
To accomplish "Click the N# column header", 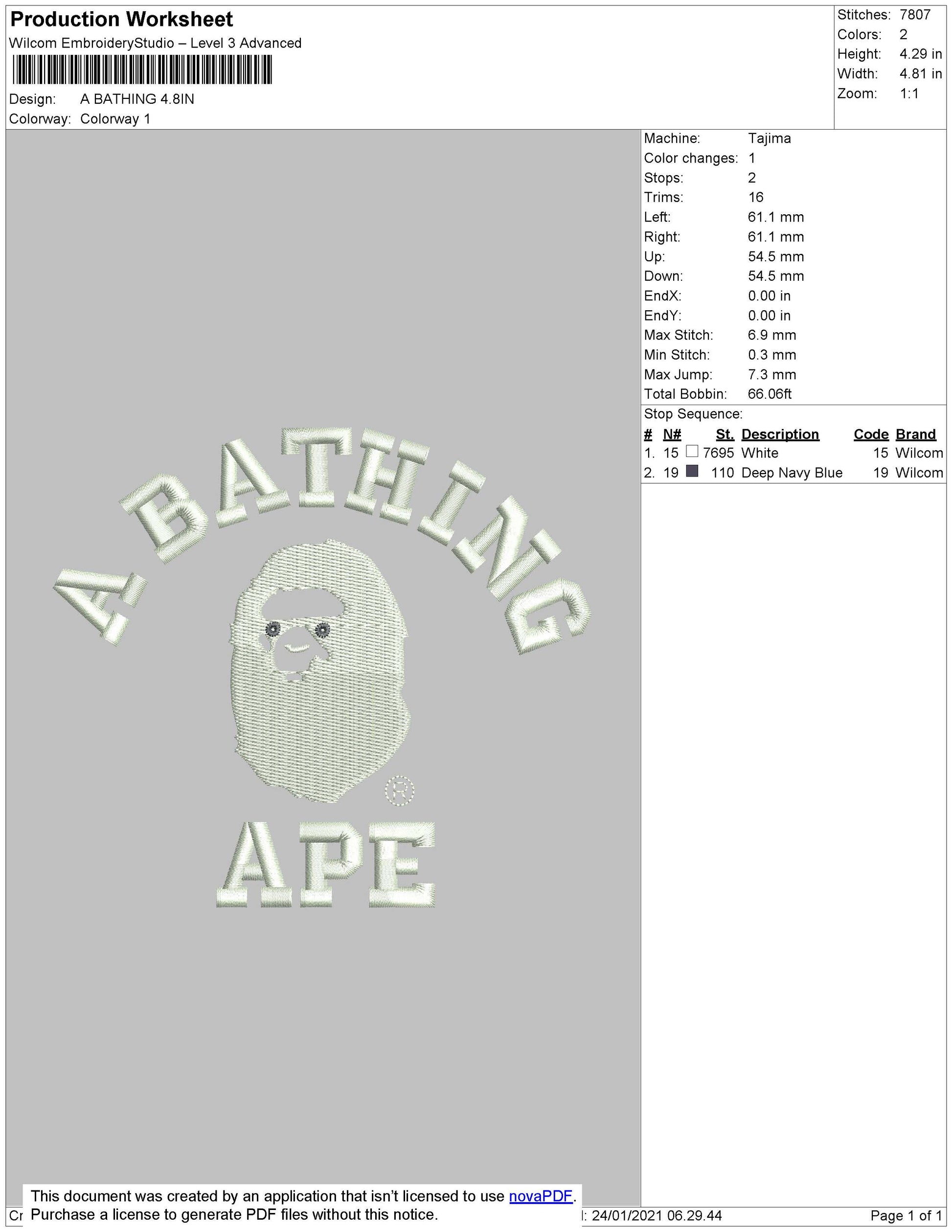I will point(672,434).
